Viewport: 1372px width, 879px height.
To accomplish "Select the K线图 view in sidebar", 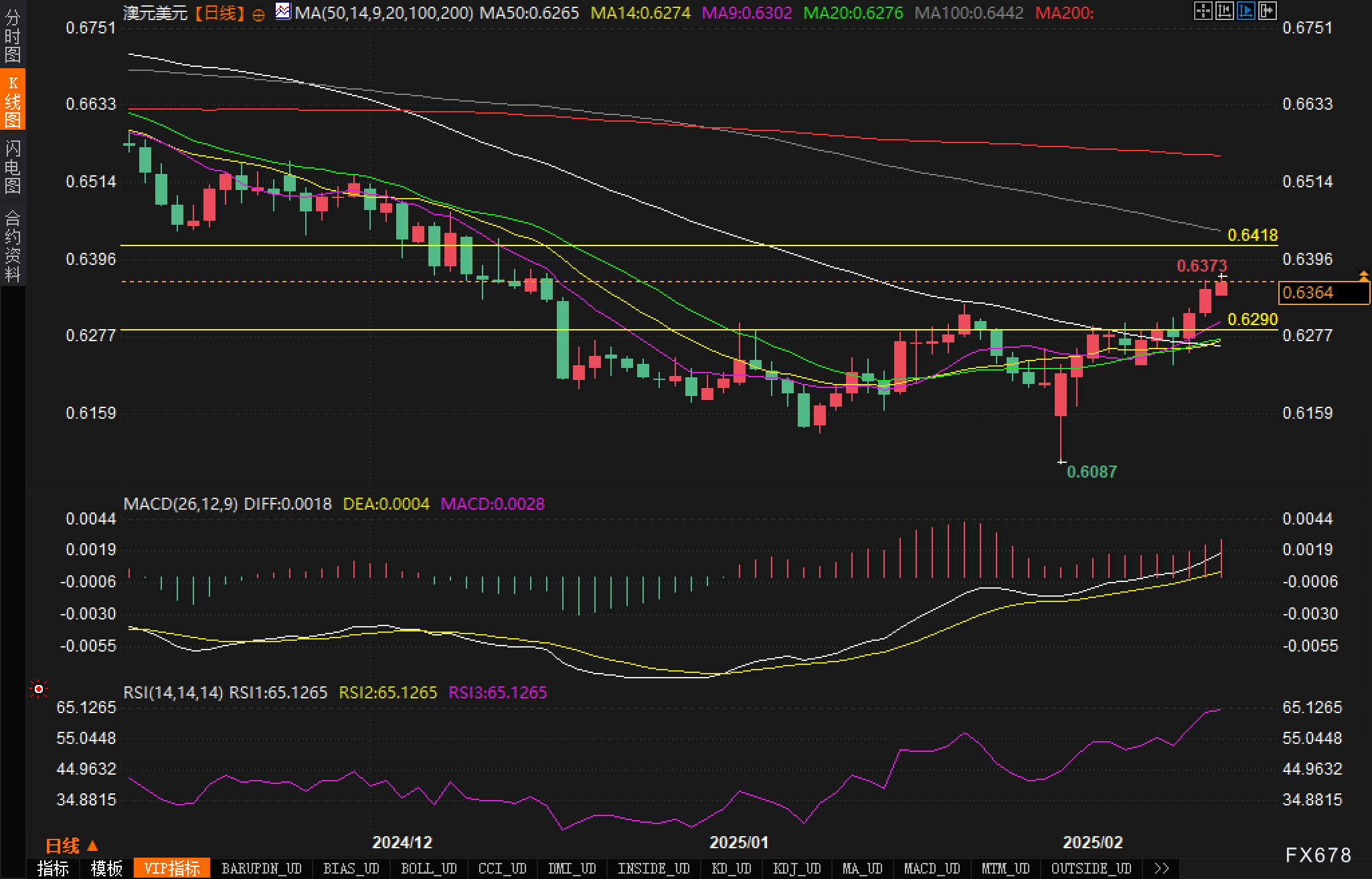I will click(x=13, y=100).
